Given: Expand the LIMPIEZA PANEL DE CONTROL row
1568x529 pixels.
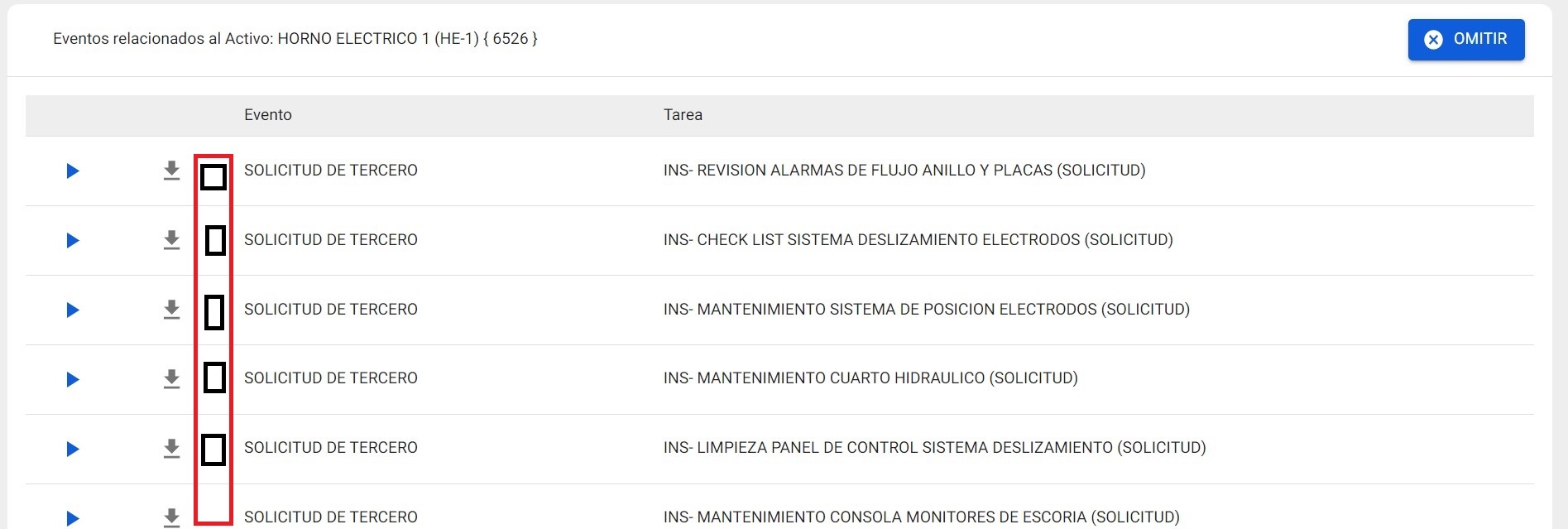Looking at the screenshot, I should click(x=73, y=450).
